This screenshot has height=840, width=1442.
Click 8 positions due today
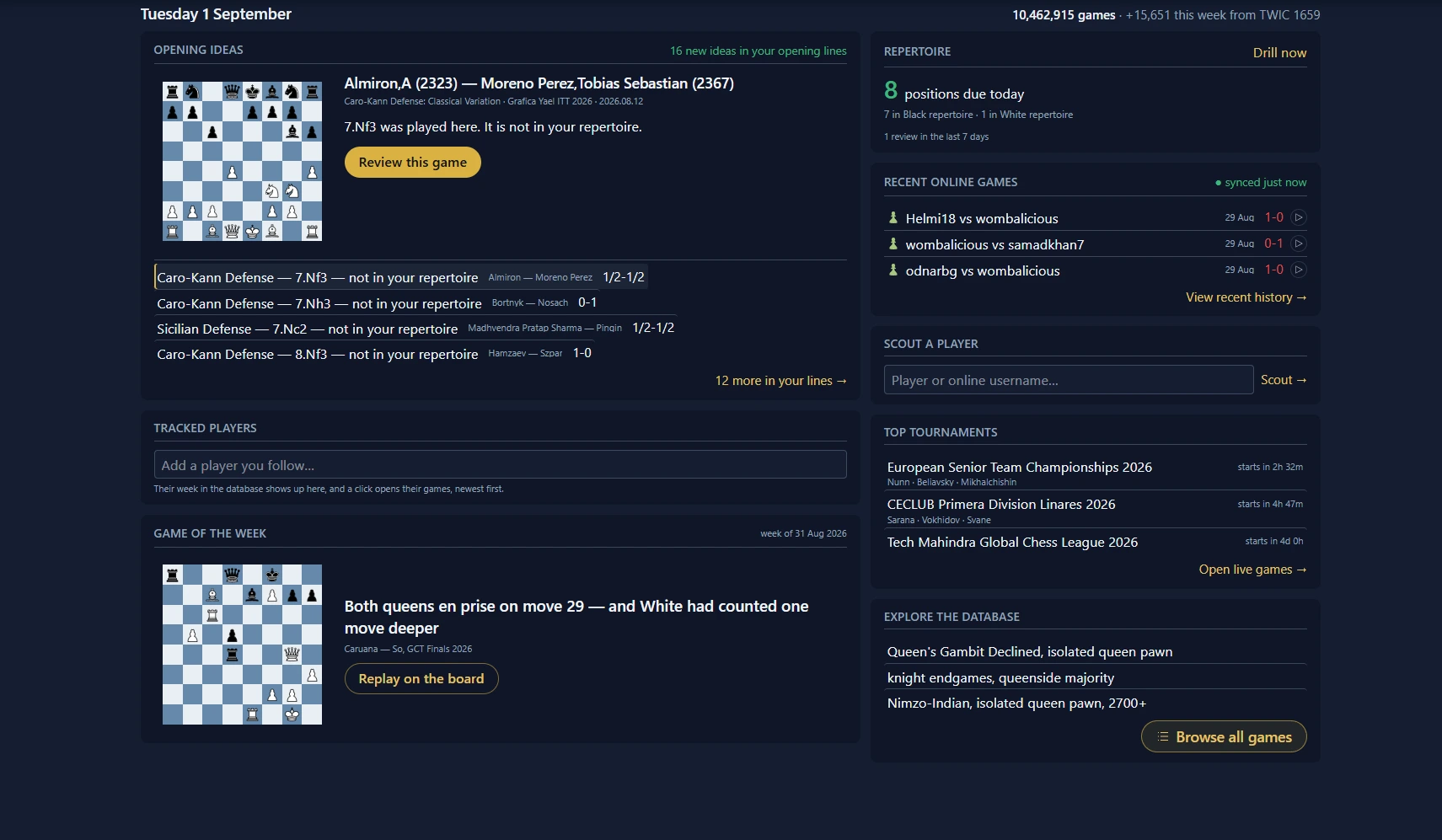[x=954, y=91]
